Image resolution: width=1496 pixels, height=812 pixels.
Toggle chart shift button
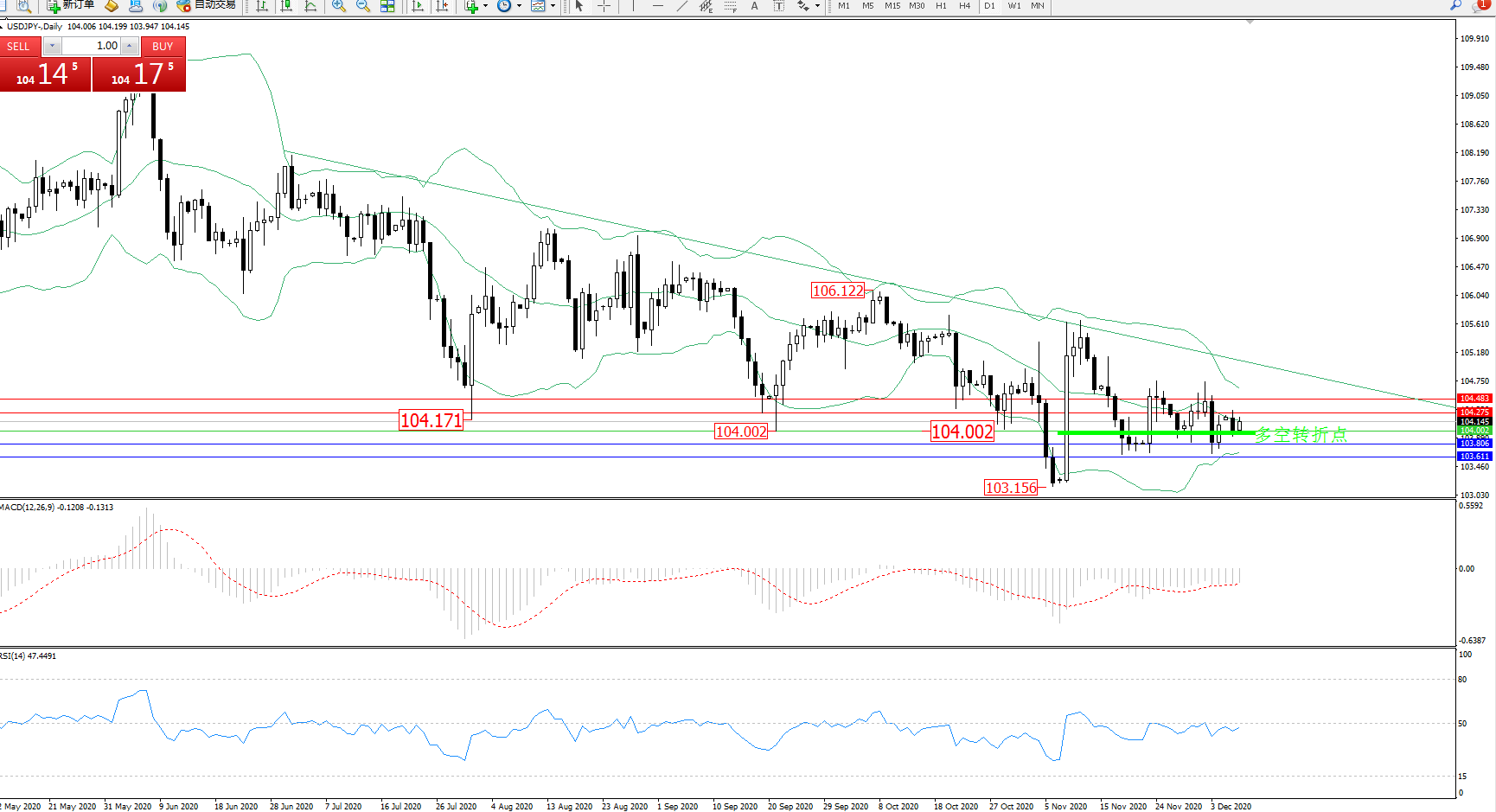(x=442, y=6)
